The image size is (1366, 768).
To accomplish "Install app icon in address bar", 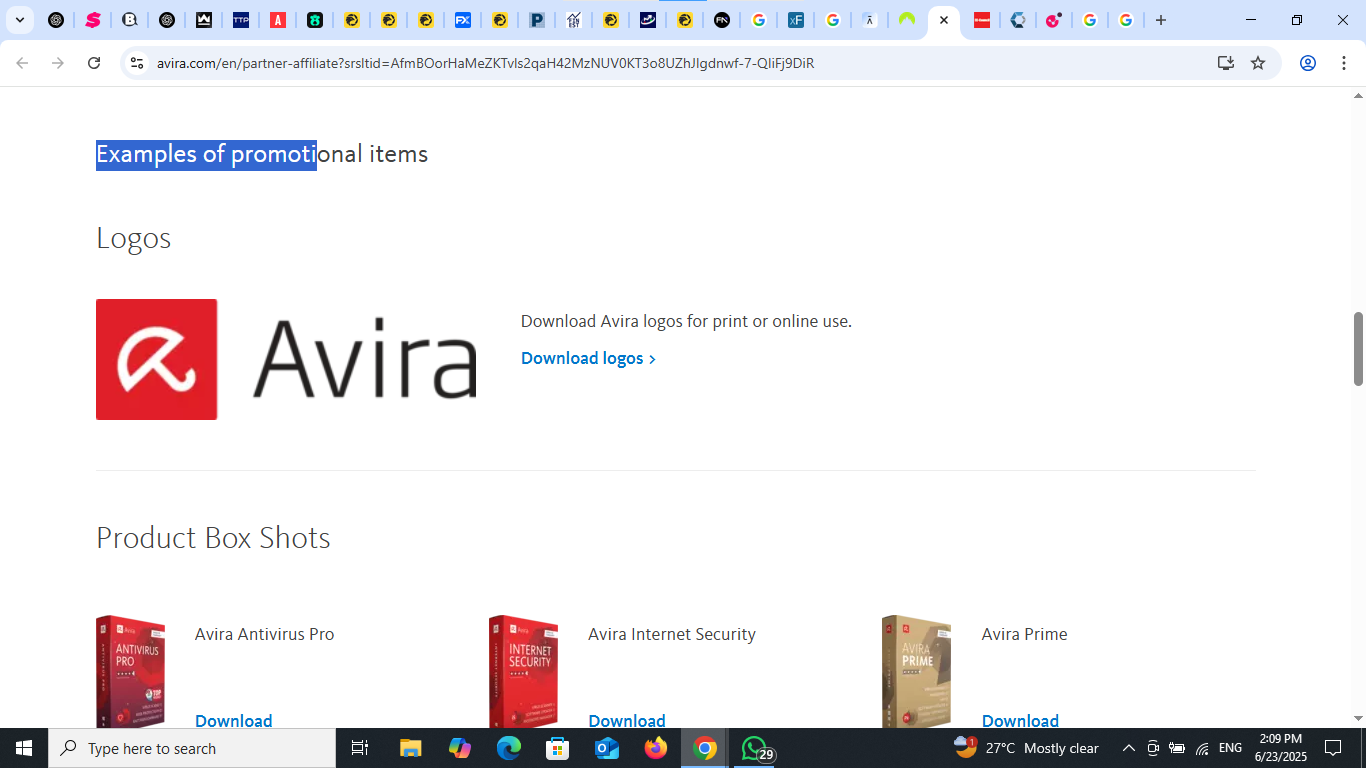I will [x=1226, y=63].
